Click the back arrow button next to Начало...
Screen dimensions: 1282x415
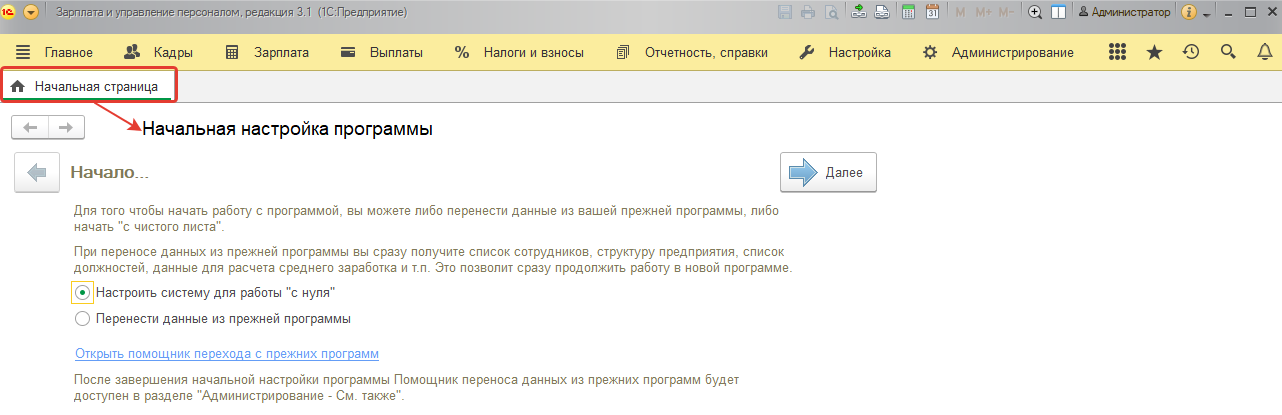pyautogui.click(x=37, y=172)
